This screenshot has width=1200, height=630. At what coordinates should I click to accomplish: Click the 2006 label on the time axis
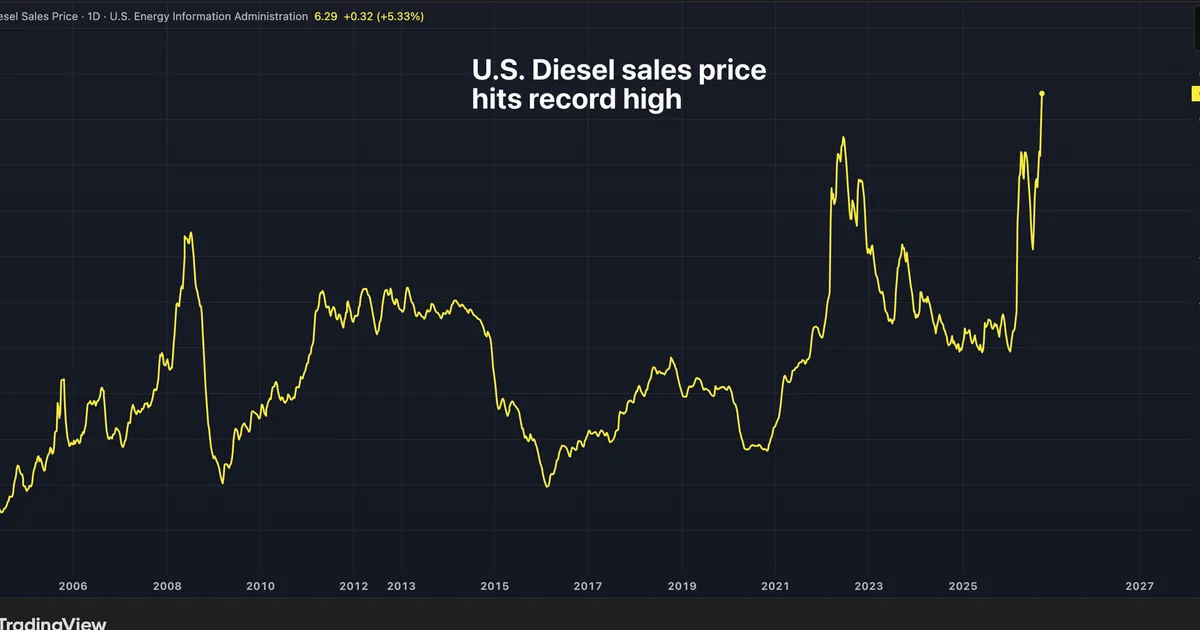pyautogui.click(x=73, y=586)
